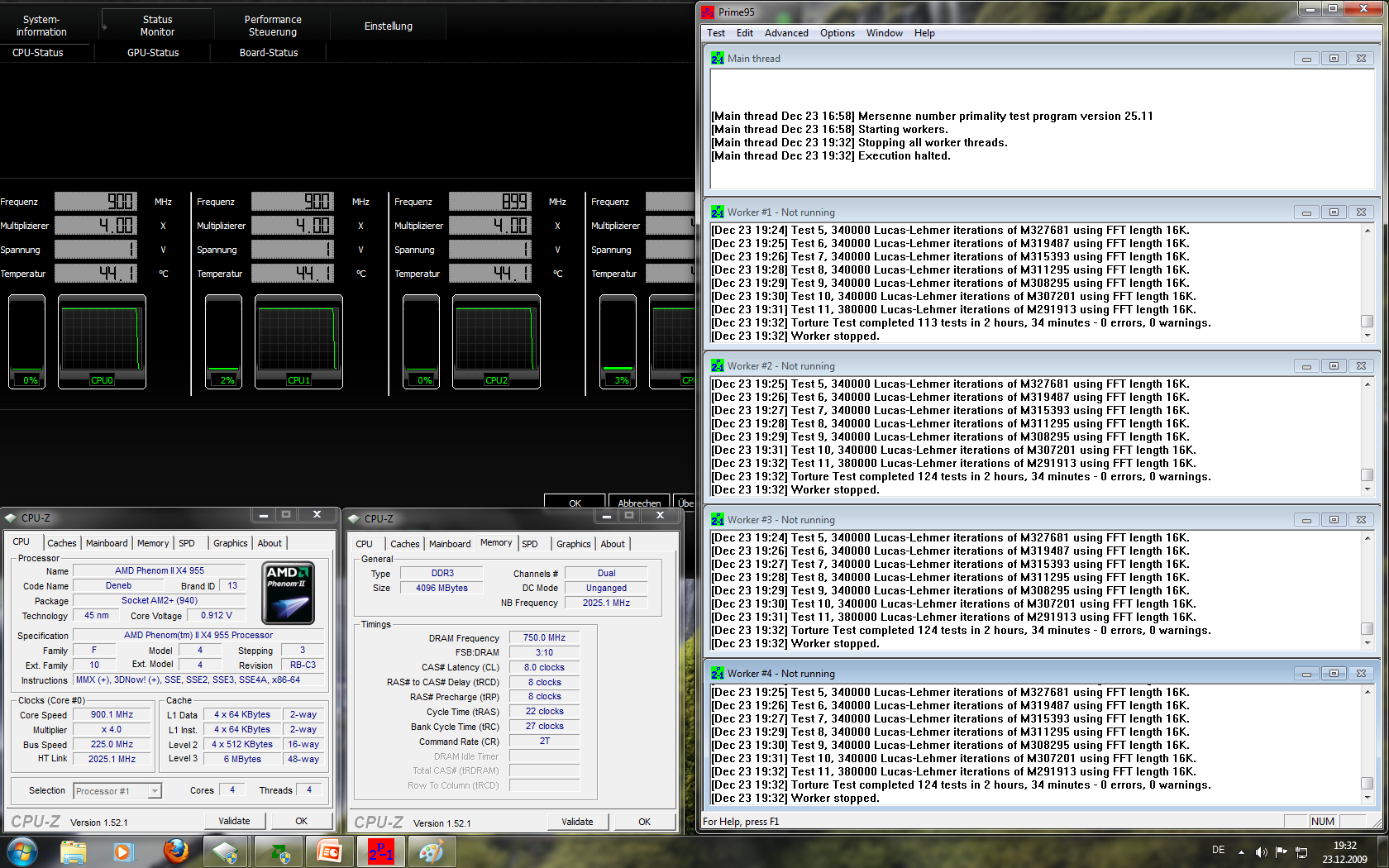Open Windows Media Player taskbar icon
The image size is (1389, 868).
pos(124,851)
